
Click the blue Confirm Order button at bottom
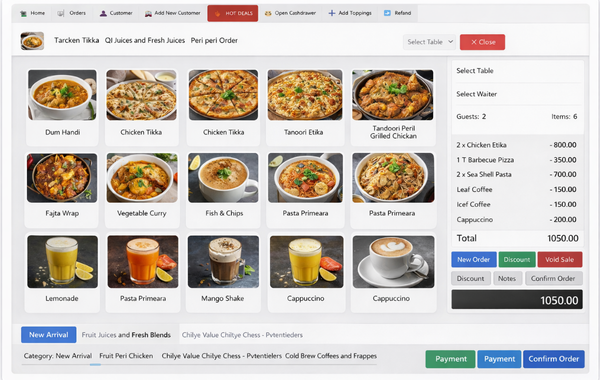coord(554,359)
